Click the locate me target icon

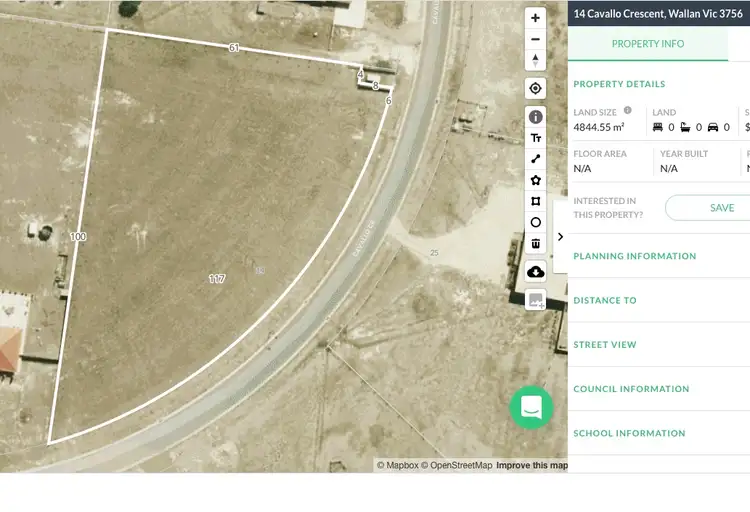click(536, 88)
